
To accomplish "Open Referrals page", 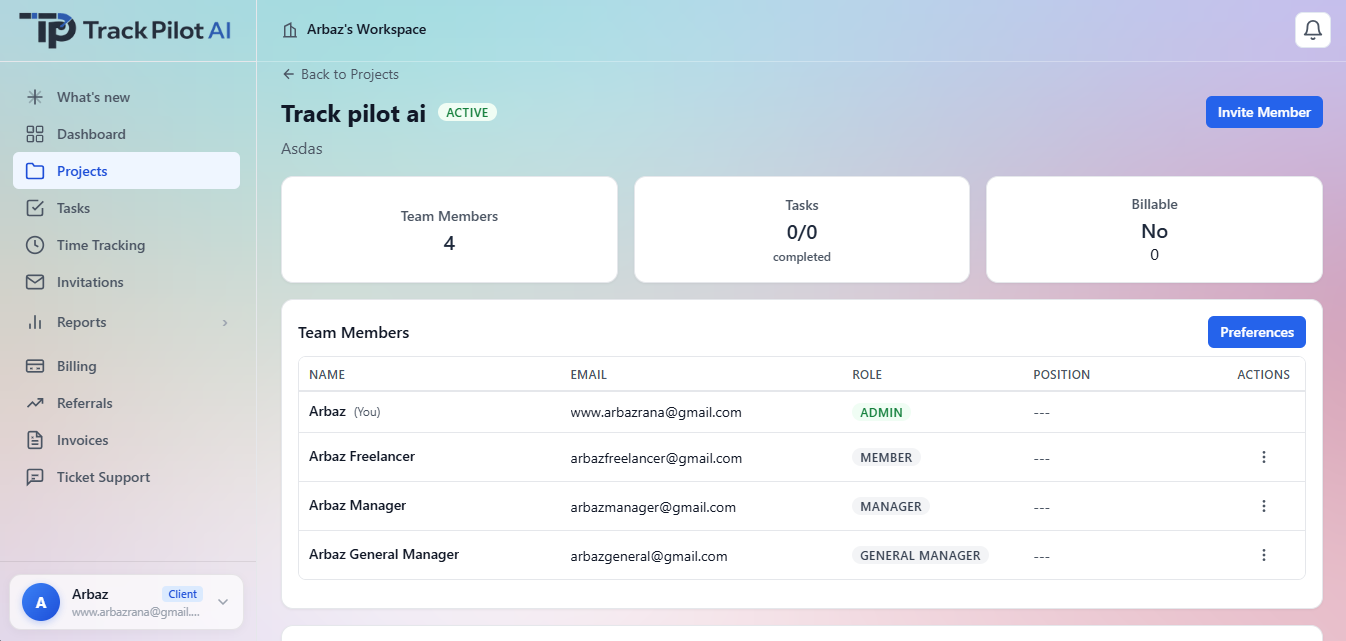I will point(126,403).
